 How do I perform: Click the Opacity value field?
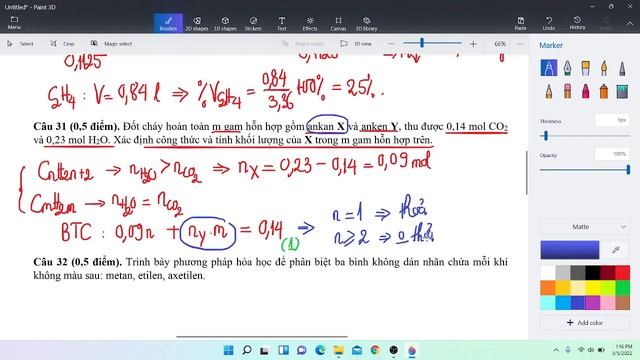click(611, 154)
